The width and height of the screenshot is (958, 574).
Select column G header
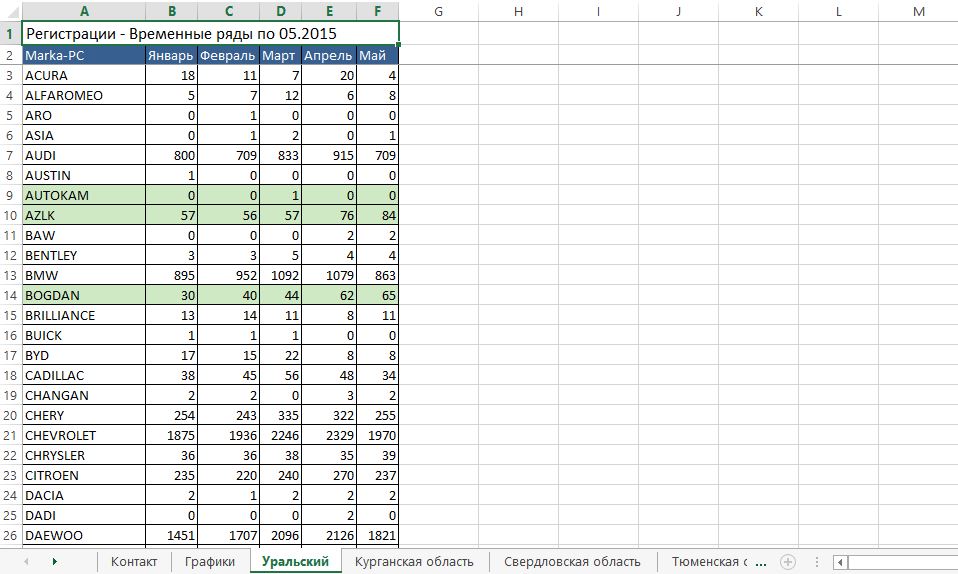click(439, 11)
